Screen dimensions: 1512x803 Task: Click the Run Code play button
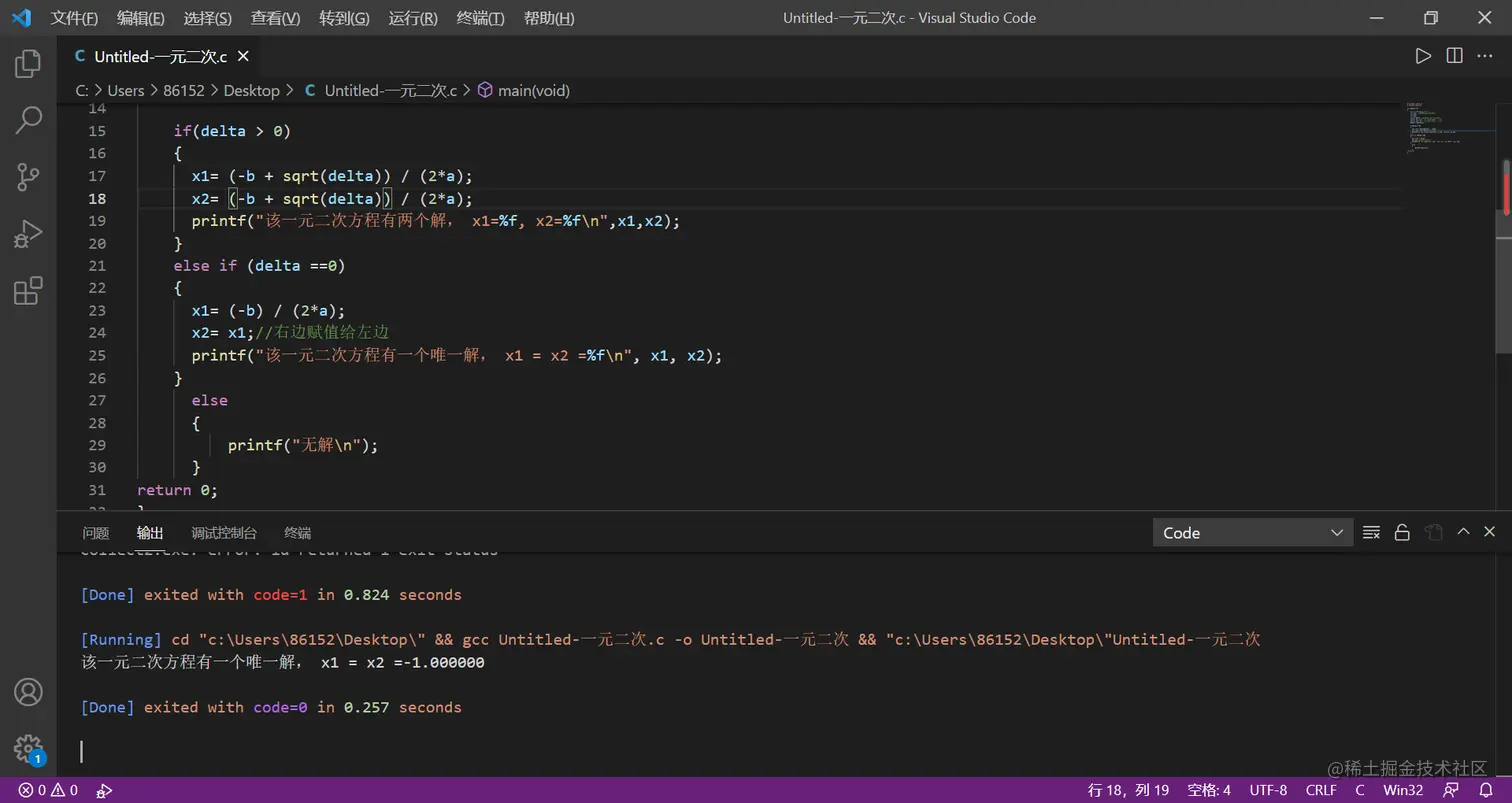point(1422,56)
